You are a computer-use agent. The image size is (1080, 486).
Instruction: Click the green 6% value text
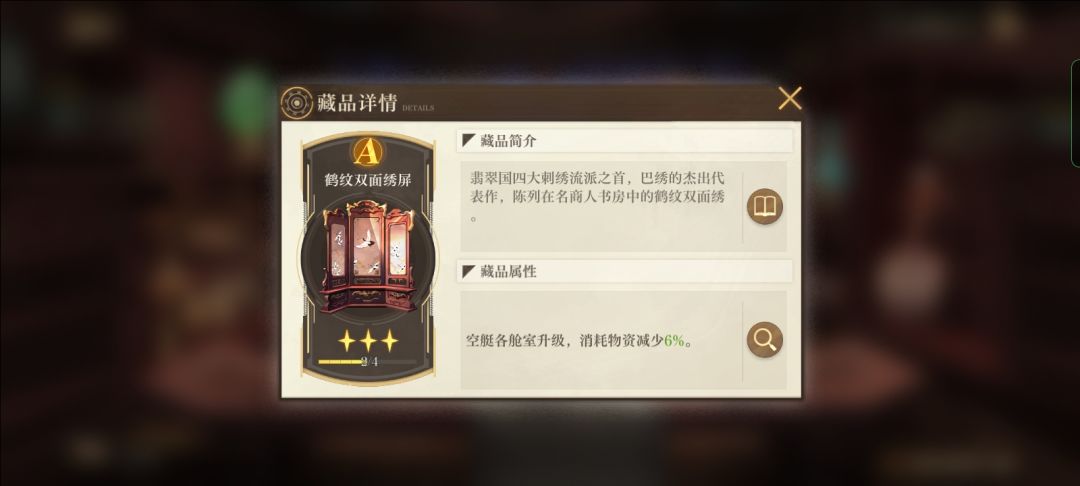coord(674,341)
